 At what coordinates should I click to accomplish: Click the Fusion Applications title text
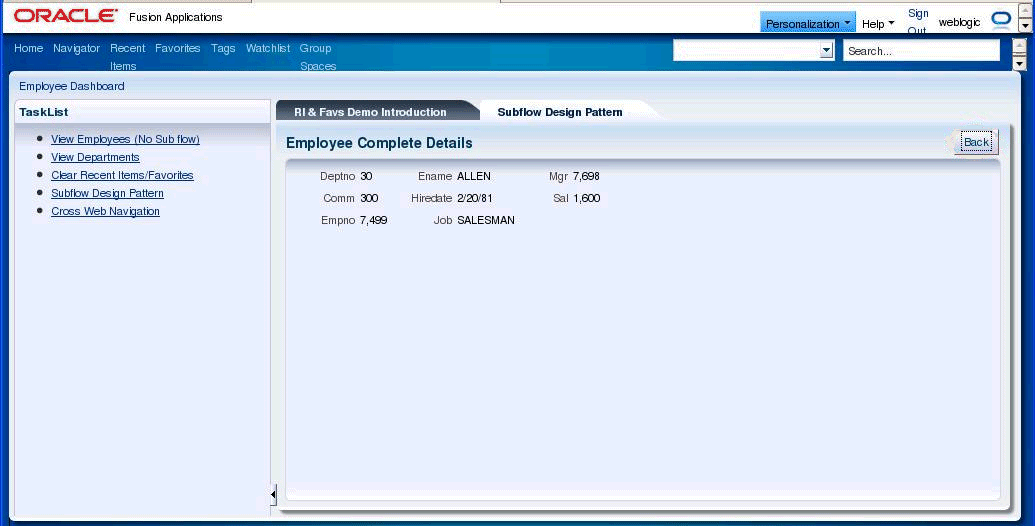click(x=176, y=17)
